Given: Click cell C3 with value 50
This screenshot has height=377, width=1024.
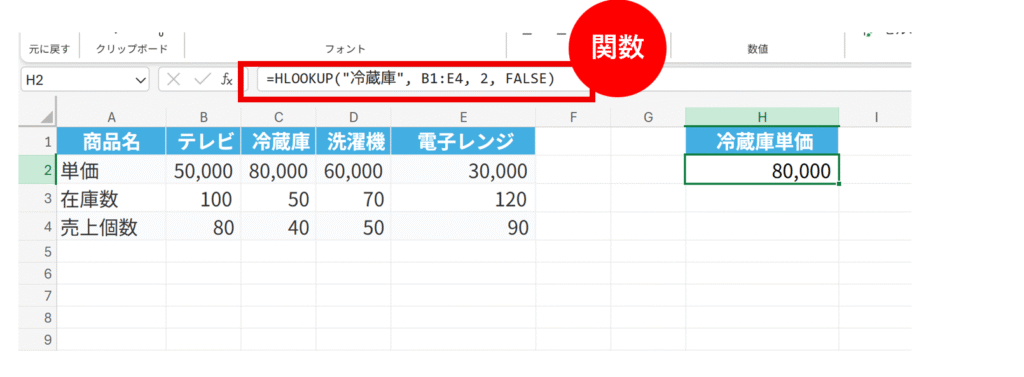Looking at the screenshot, I should (278, 199).
